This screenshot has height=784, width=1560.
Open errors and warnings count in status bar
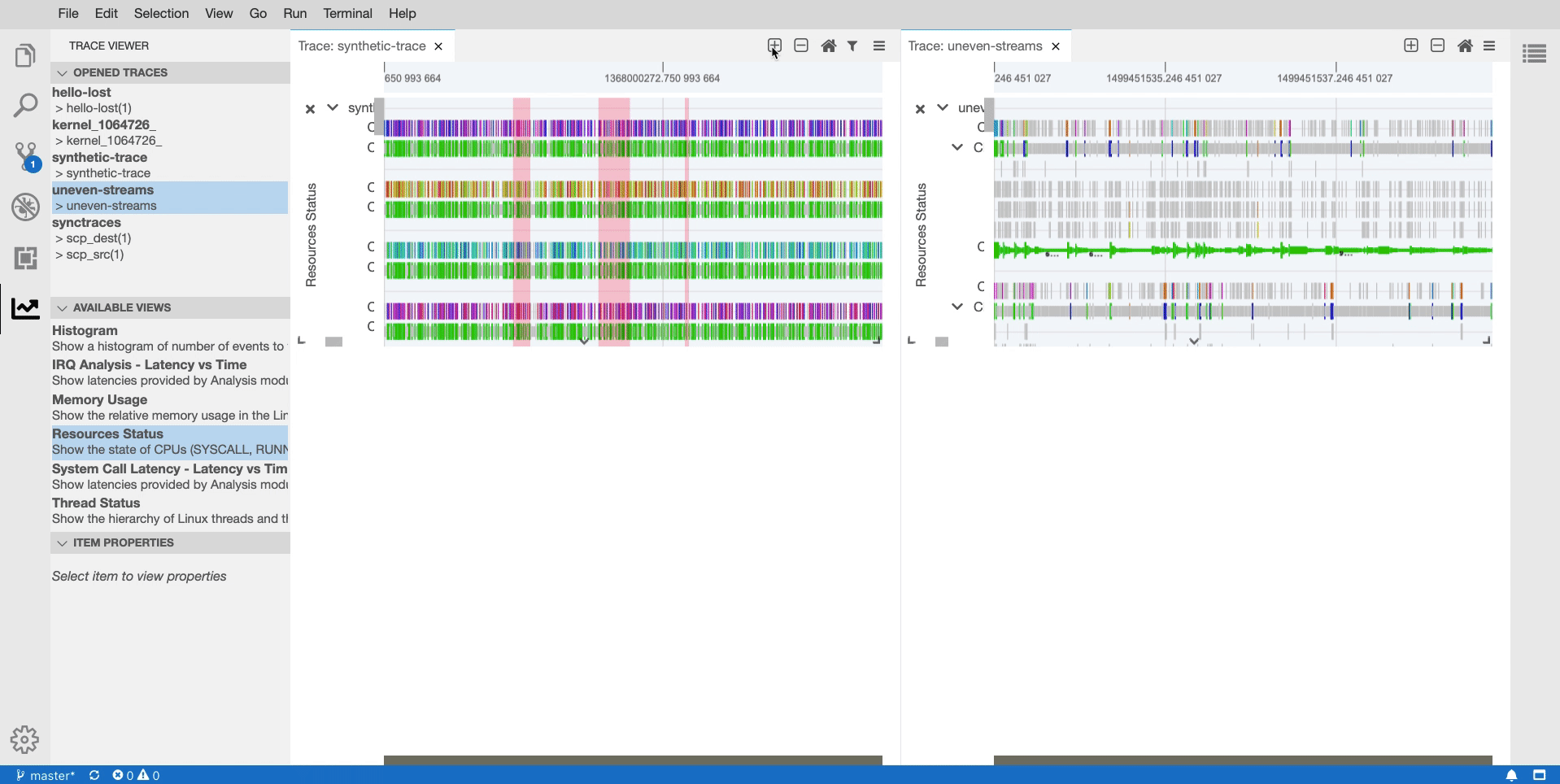[136, 775]
